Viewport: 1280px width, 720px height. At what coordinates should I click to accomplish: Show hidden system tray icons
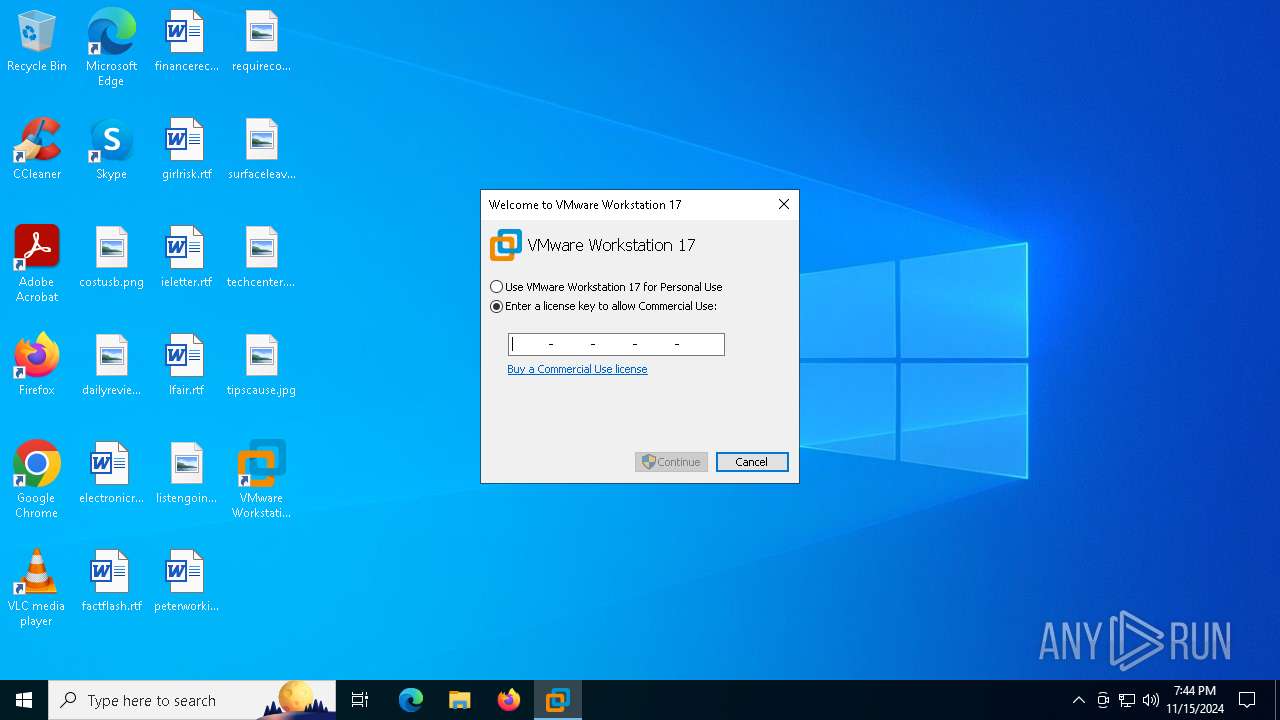(x=1079, y=700)
